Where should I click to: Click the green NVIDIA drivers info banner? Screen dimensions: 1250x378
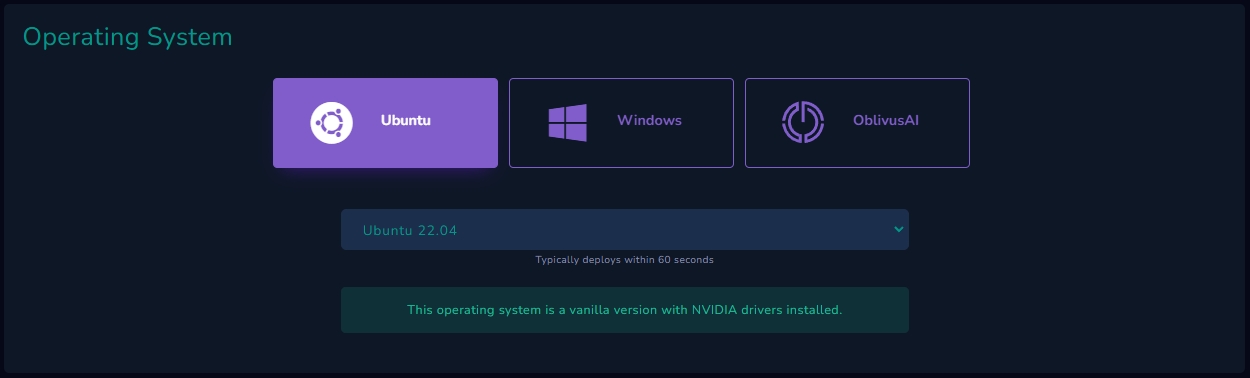[624, 310]
